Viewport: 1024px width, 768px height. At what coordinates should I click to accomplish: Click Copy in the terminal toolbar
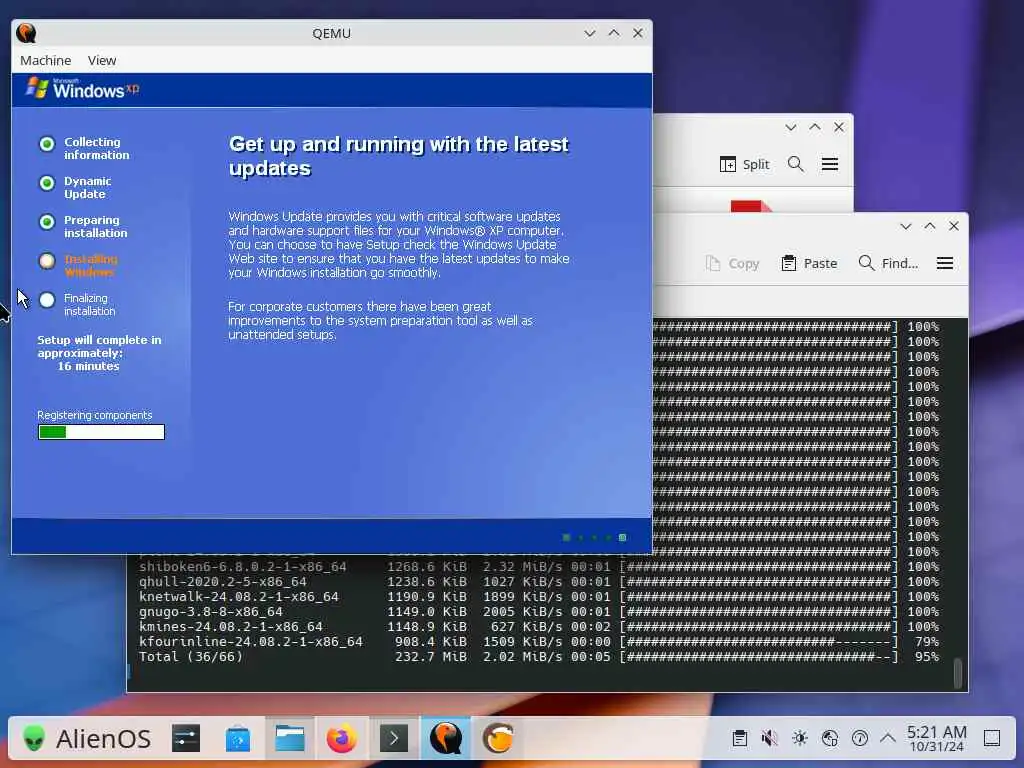pyautogui.click(x=732, y=263)
